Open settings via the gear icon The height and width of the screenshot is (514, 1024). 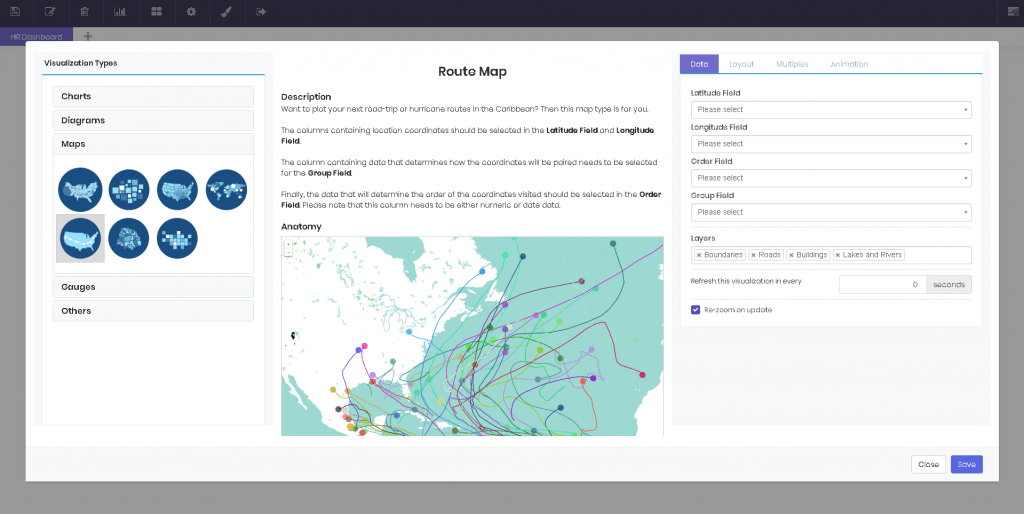click(191, 12)
